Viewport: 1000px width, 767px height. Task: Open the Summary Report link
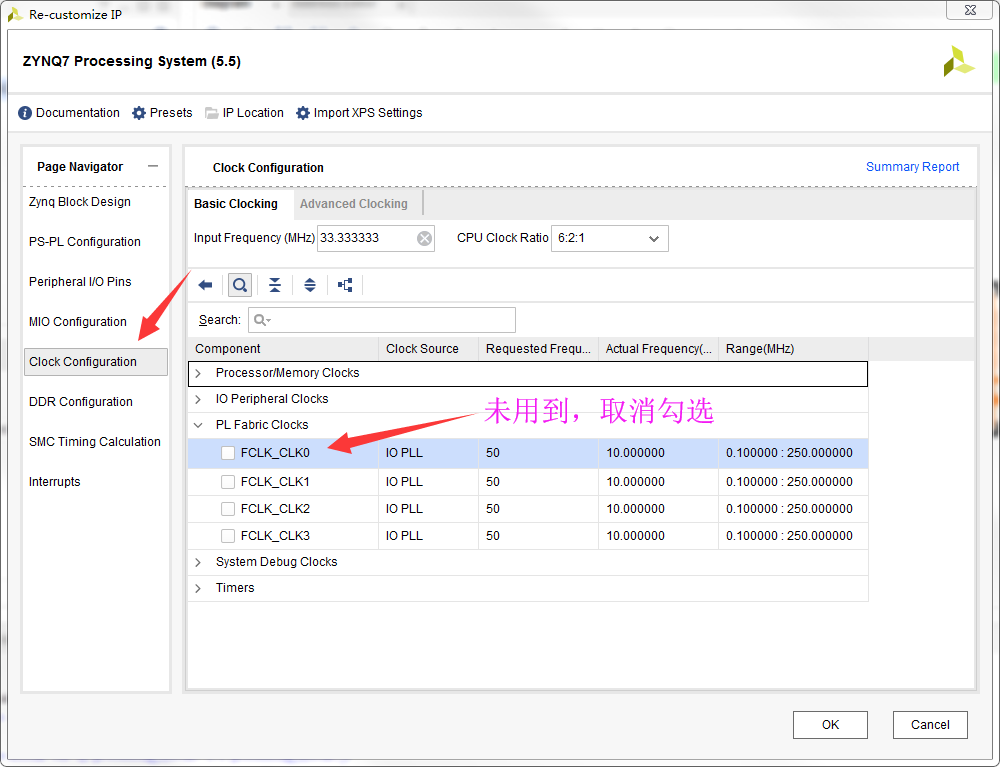click(x=912, y=166)
